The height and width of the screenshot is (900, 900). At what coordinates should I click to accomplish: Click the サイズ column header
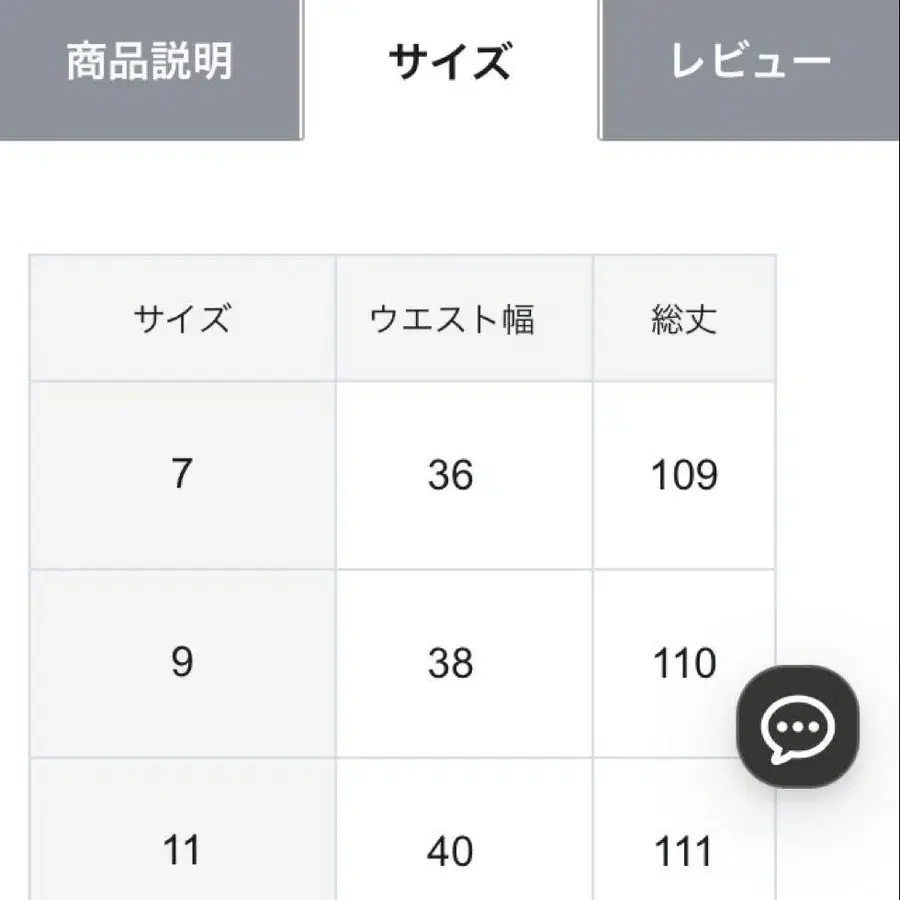pyautogui.click(x=182, y=319)
